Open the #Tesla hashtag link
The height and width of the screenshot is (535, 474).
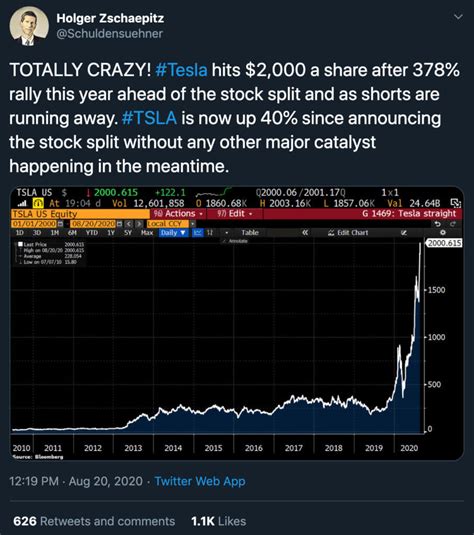[181, 70]
